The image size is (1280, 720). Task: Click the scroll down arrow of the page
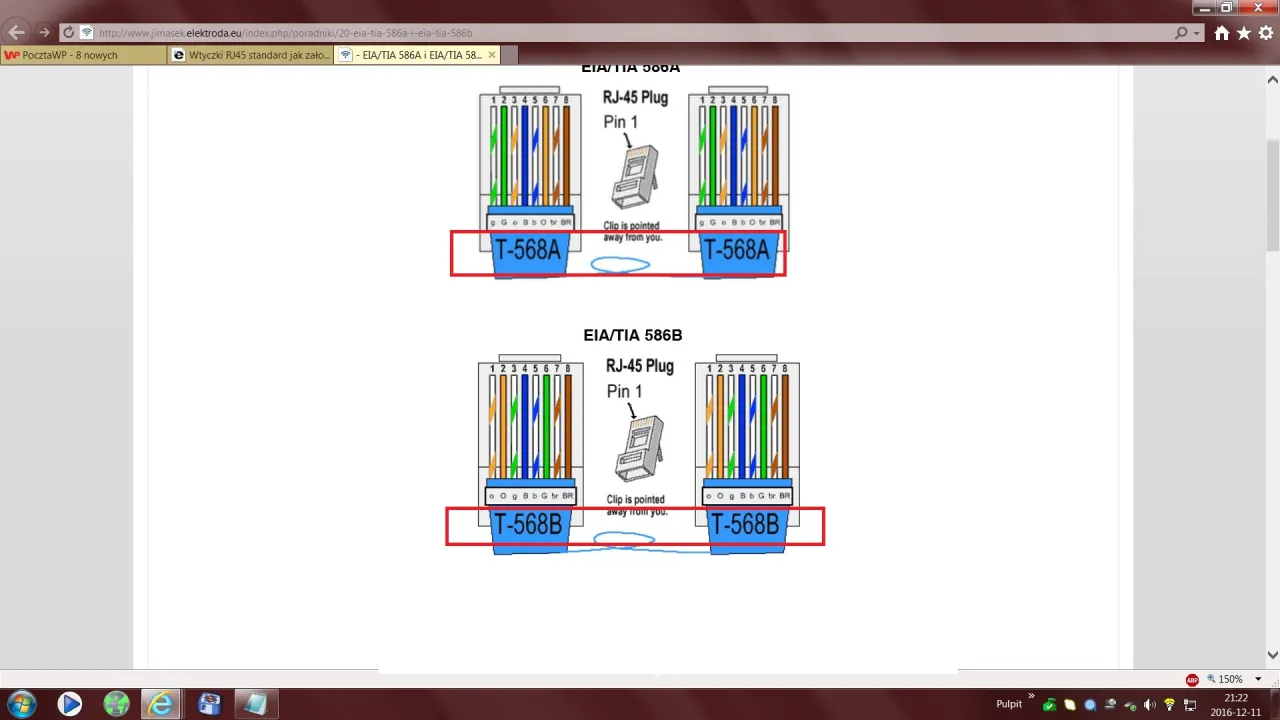tap(1272, 655)
